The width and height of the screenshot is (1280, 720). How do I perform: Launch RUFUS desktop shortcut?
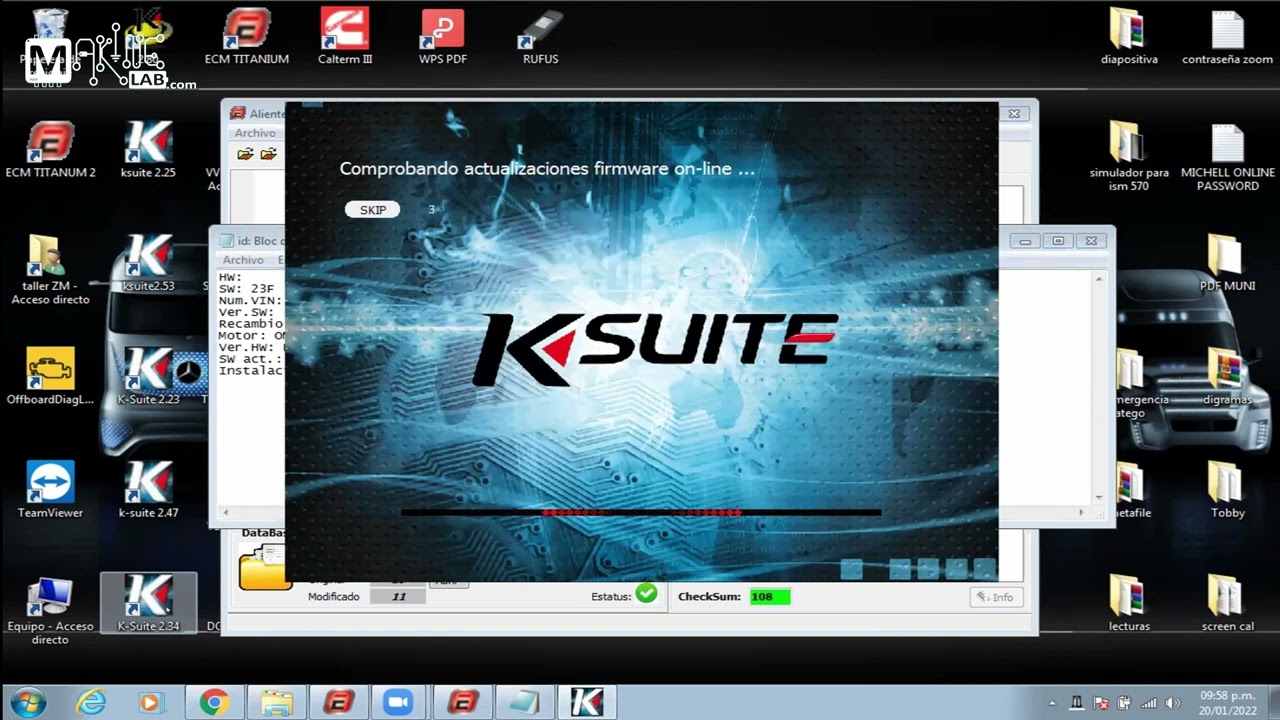(x=540, y=38)
